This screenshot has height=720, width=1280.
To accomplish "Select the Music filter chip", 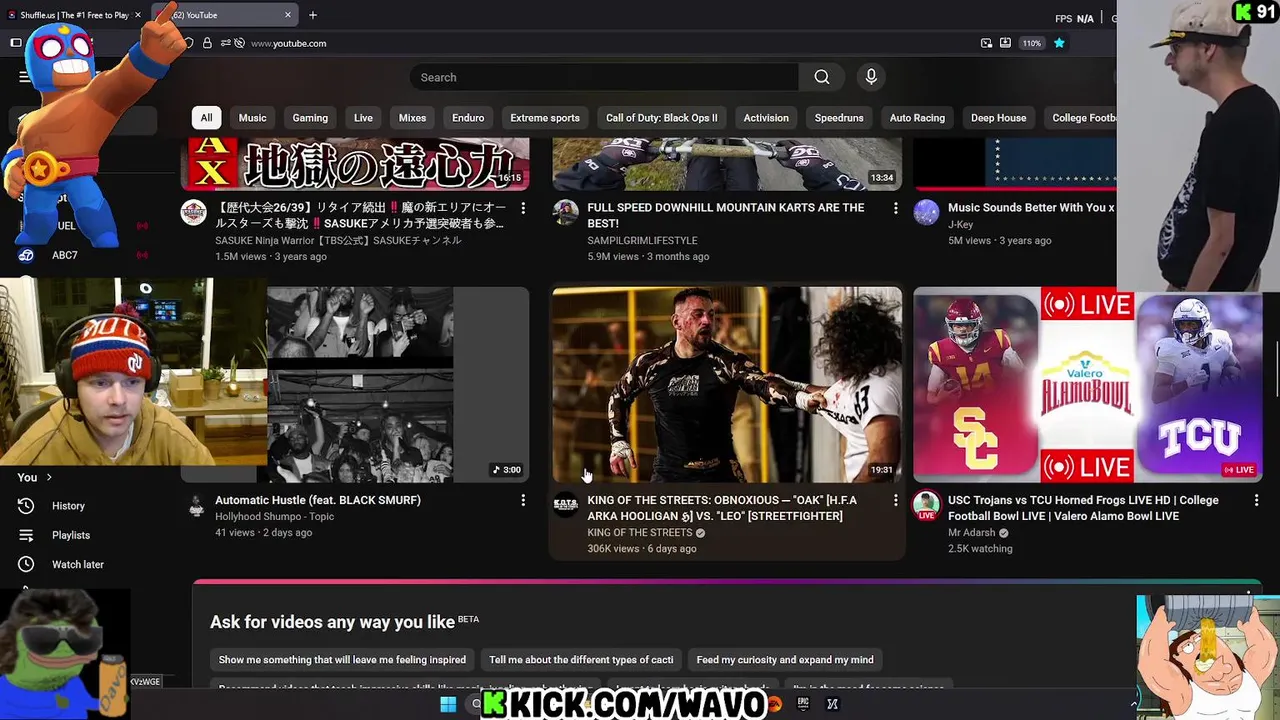I will coord(252,118).
